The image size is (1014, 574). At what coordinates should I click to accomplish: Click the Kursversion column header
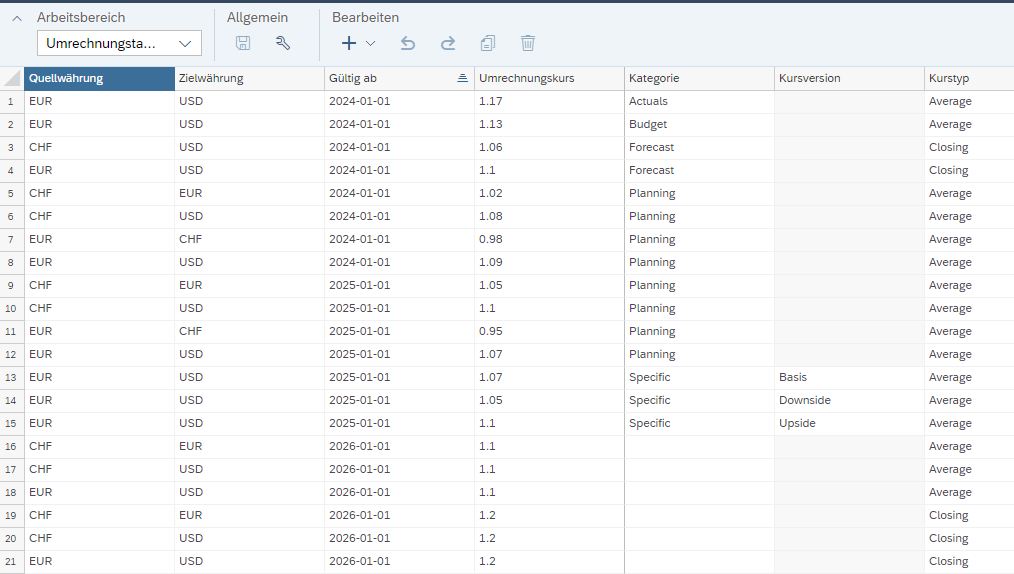[x=849, y=78]
